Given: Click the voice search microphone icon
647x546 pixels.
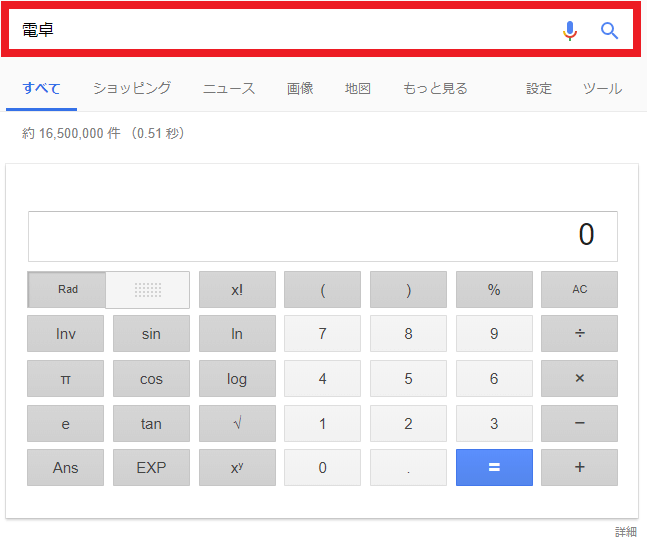Looking at the screenshot, I should [570, 31].
